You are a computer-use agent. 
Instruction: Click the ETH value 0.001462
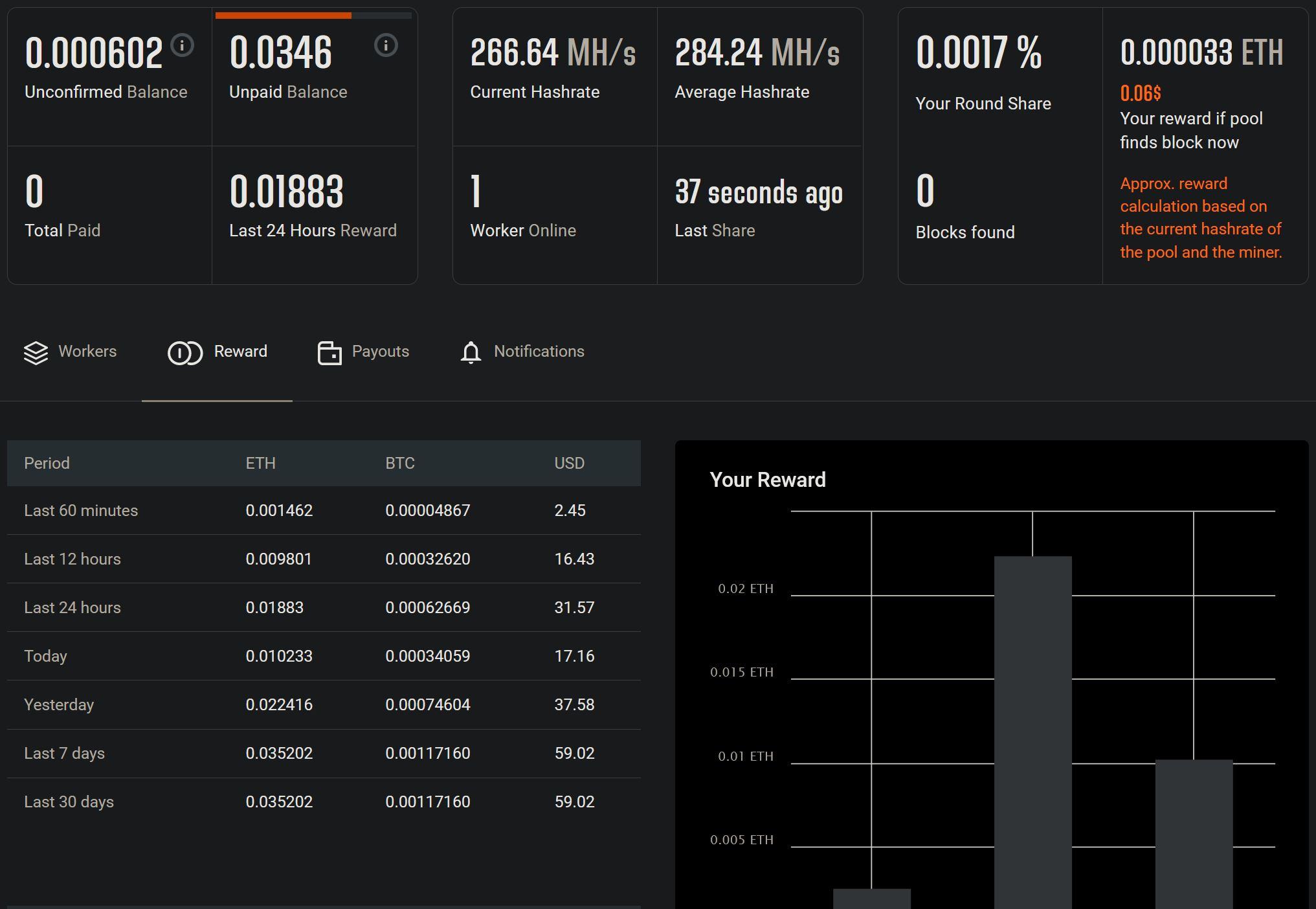pos(279,510)
